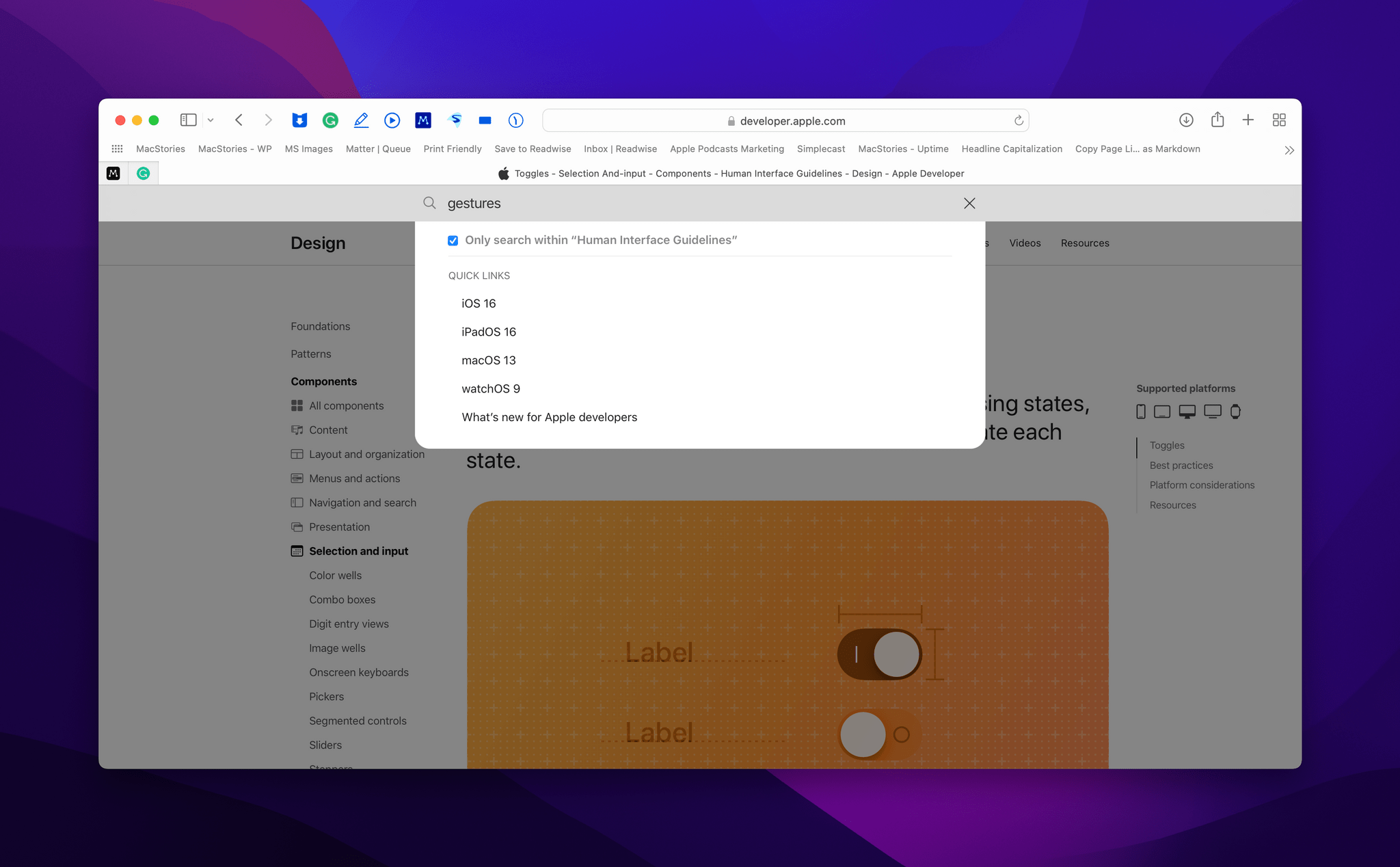The image size is (1400, 867).
Task: Uncheck Only search within Human Interface Guidelines
Action: [x=453, y=241]
